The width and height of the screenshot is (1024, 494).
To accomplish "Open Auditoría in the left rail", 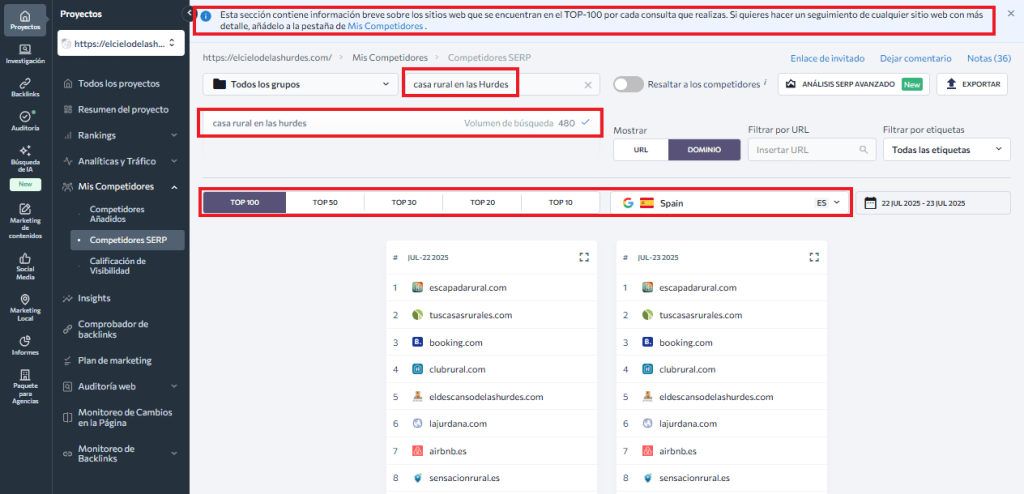I will pos(25,120).
